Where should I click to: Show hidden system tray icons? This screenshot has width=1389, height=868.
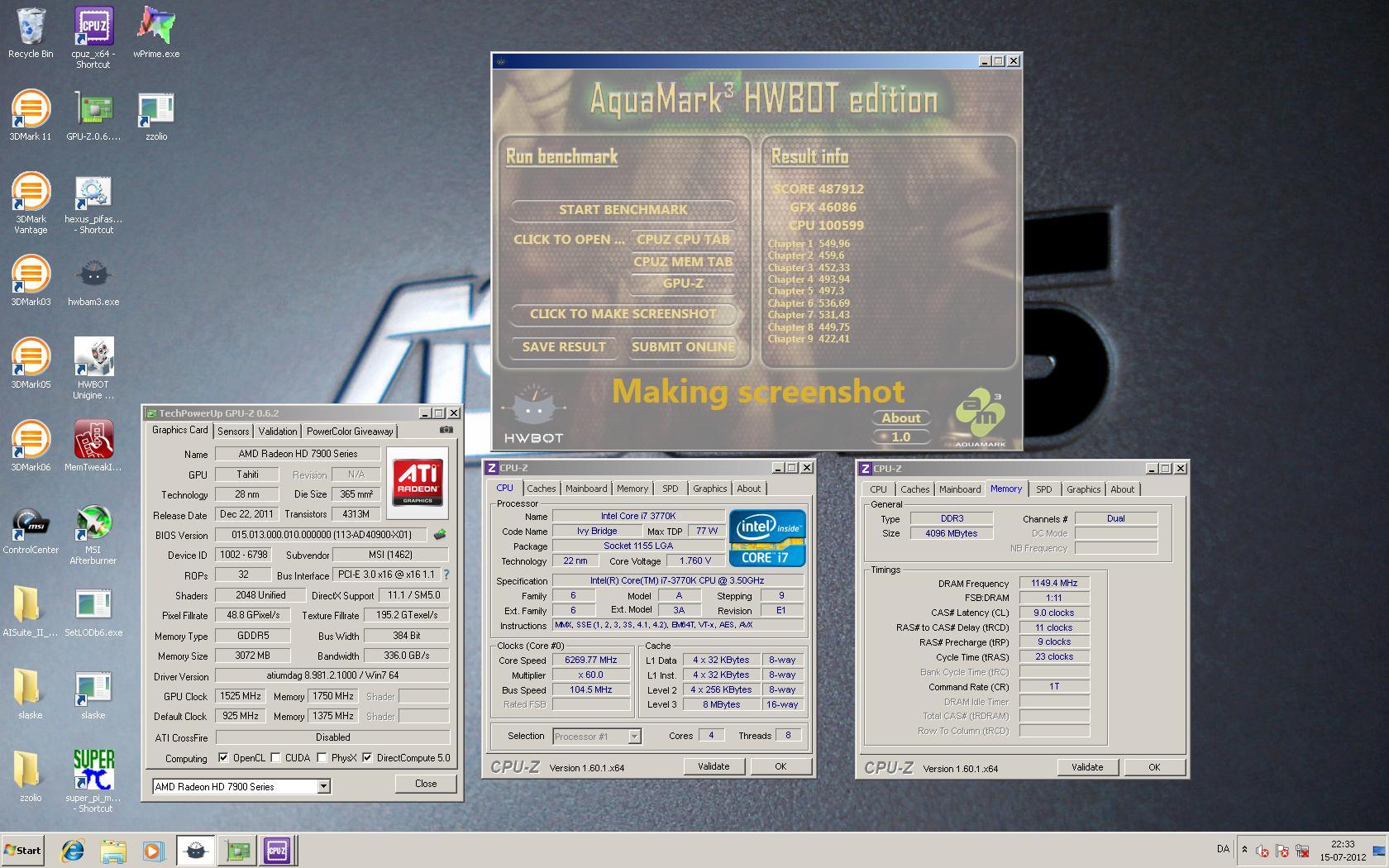pyautogui.click(x=1244, y=849)
